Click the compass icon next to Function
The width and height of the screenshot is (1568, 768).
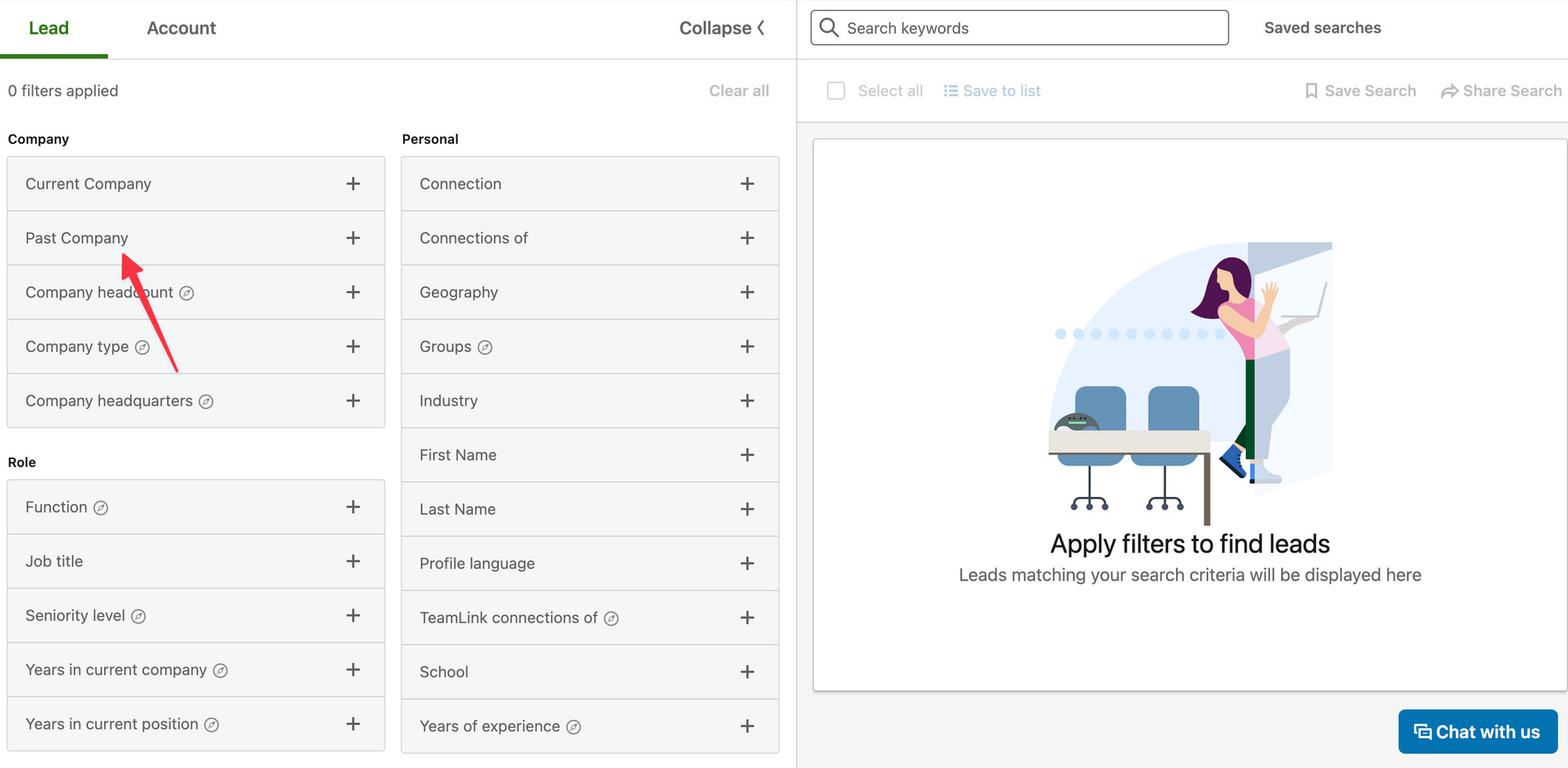click(101, 508)
